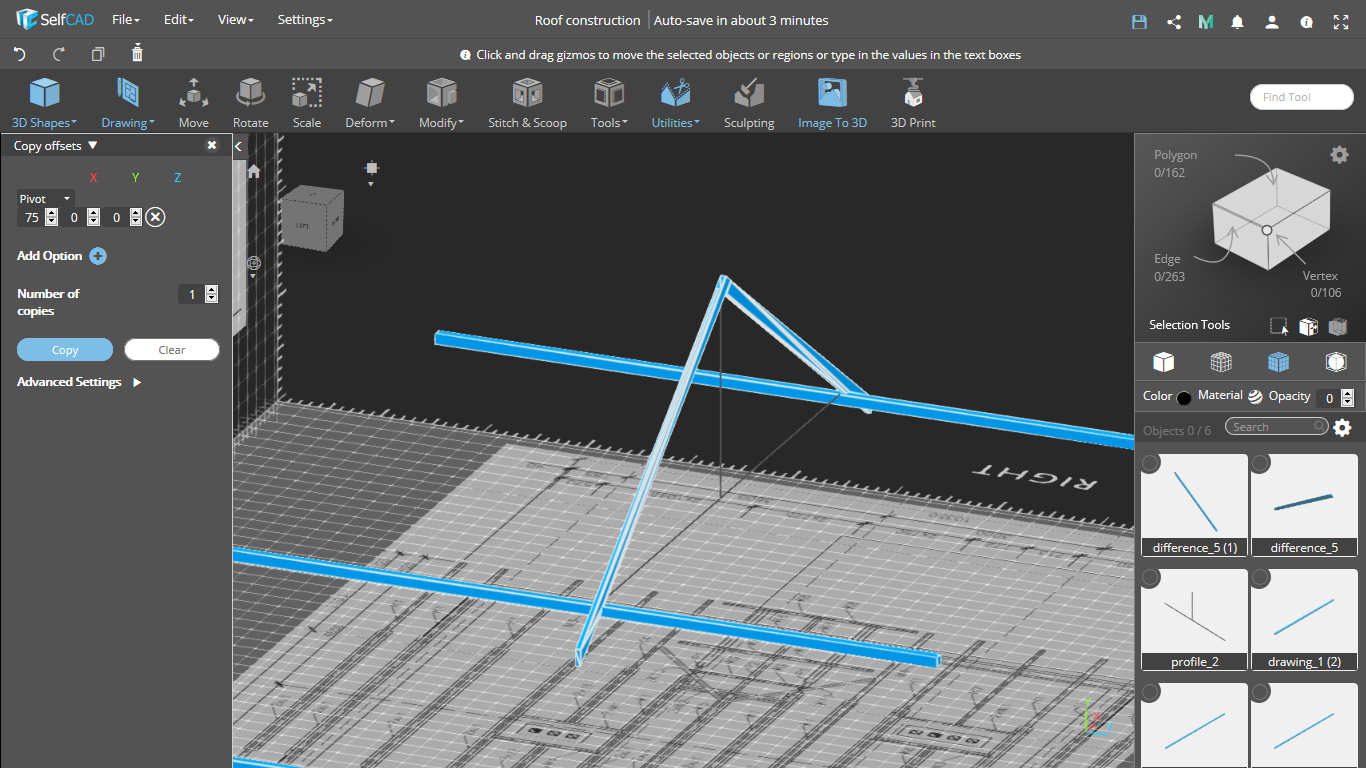The width and height of the screenshot is (1366, 768).
Task: Select the Rotate tool
Action: [x=250, y=103]
